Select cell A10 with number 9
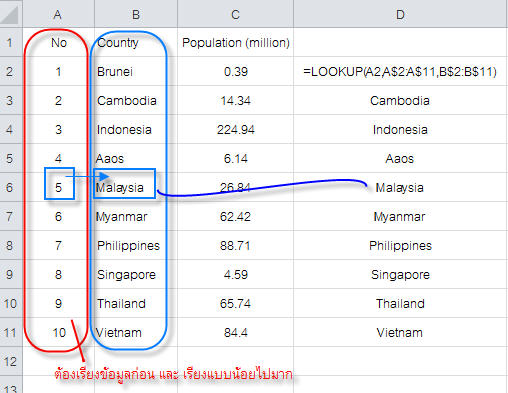The width and height of the screenshot is (508, 393). [59, 303]
